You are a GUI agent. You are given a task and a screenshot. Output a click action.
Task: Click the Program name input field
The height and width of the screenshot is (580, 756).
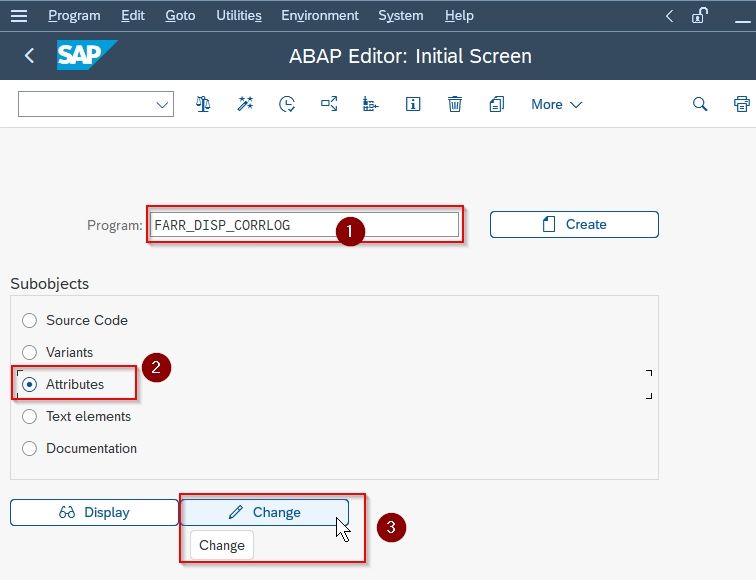(x=304, y=225)
